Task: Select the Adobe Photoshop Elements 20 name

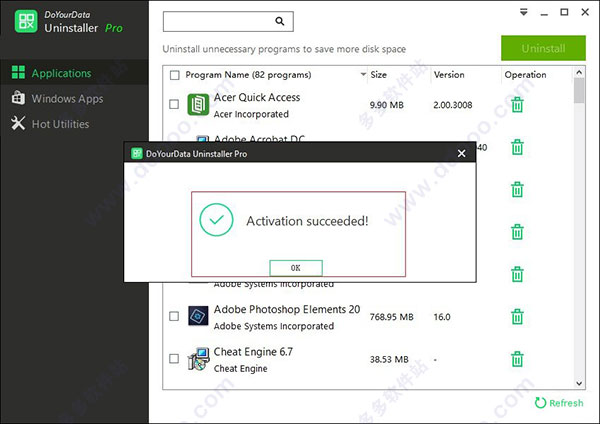Action: point(287,309)
